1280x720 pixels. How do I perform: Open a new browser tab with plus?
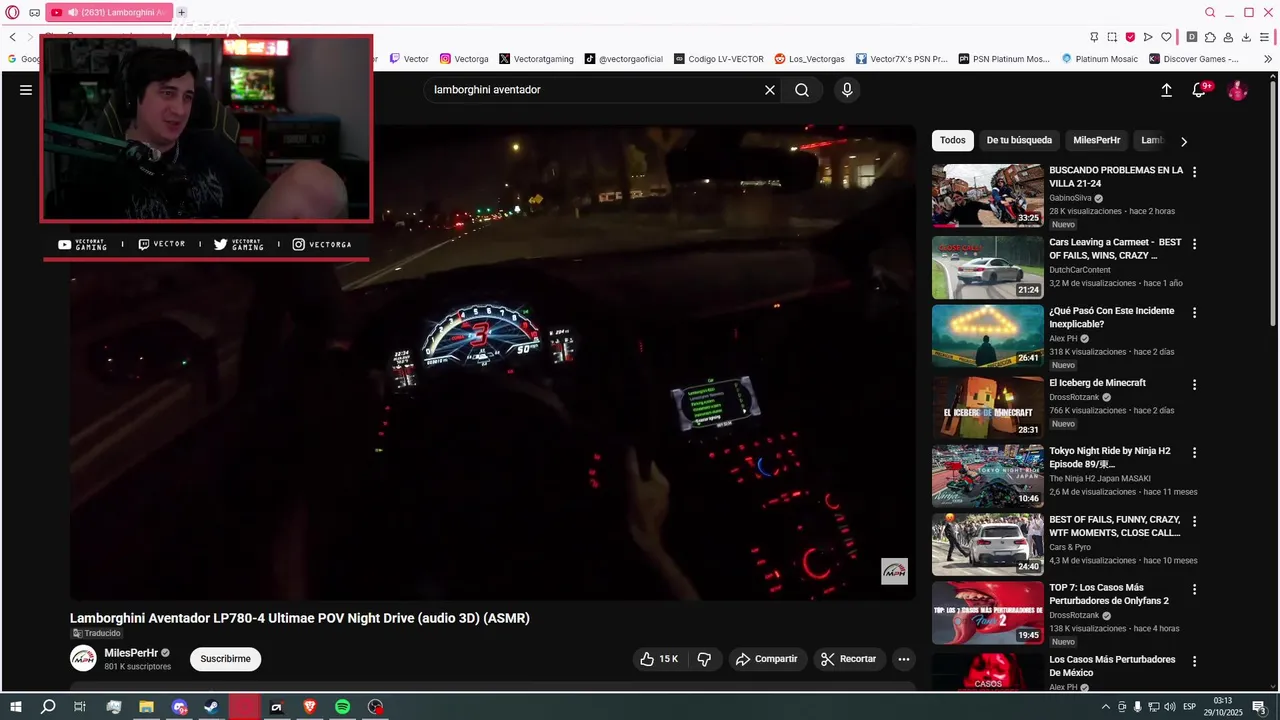[x=181, y=12]
